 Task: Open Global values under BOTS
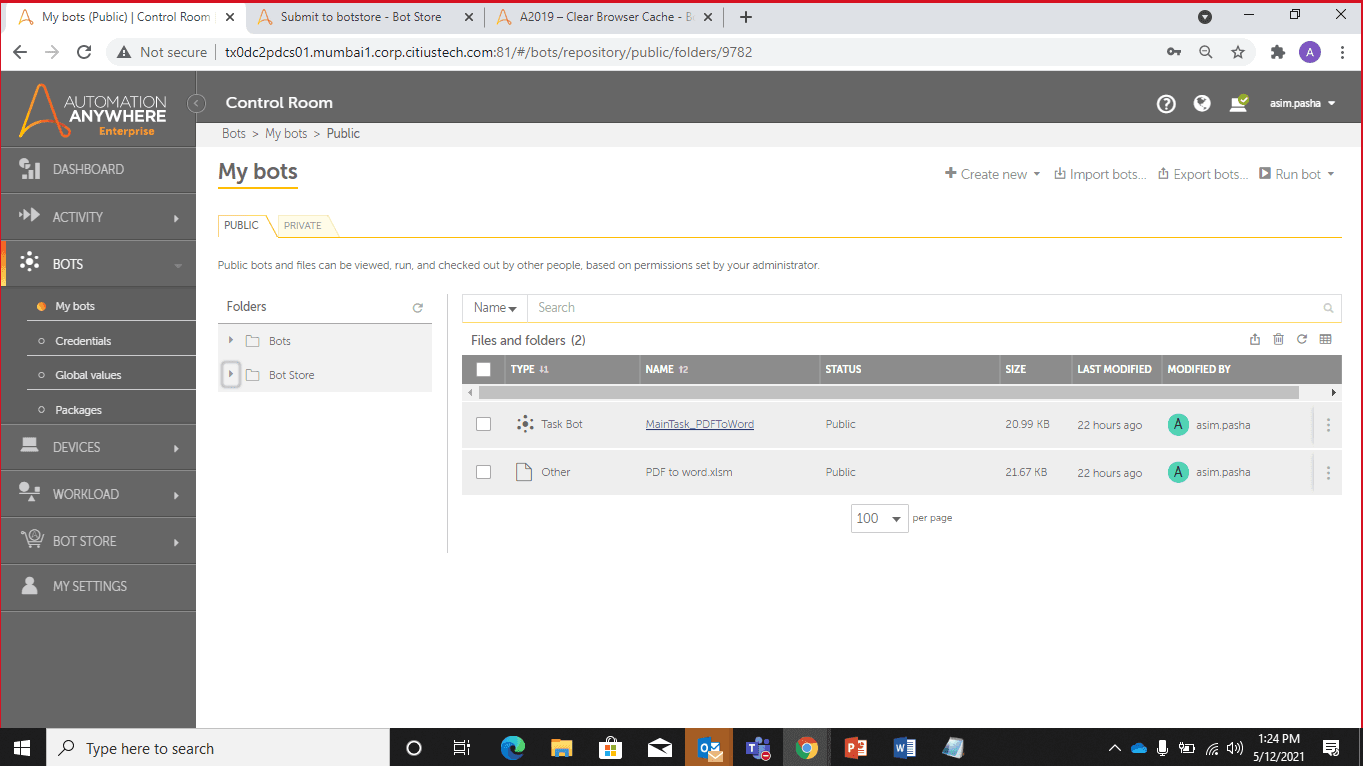tap(88, 375)
